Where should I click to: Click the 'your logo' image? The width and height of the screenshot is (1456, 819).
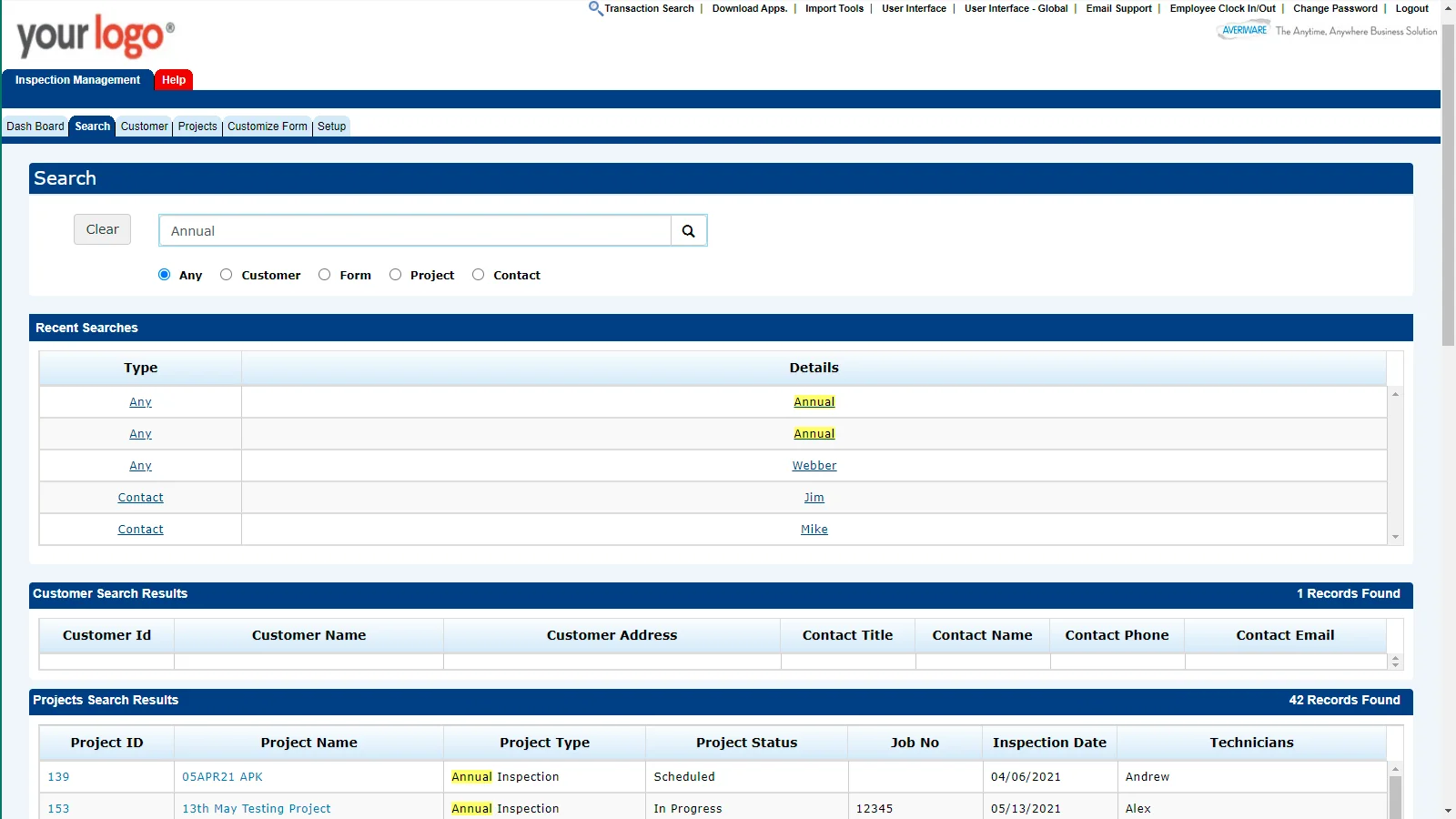[x=96, y=36]
